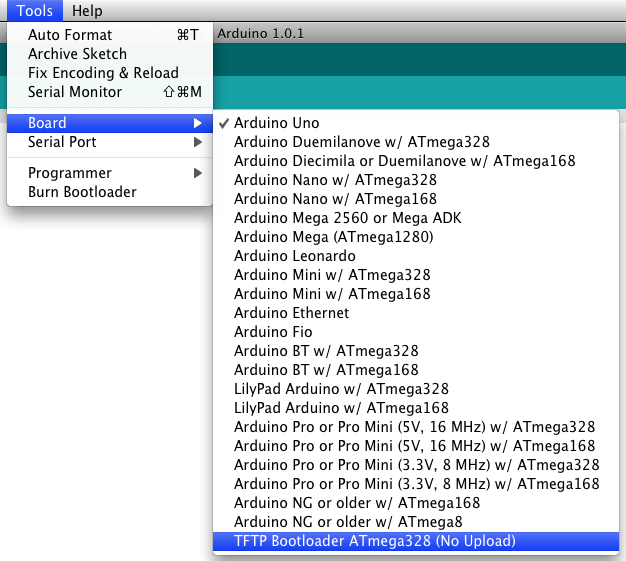Pick LilyPad Arduino w/ ATmega168
The width and height of the screenshot is (626, 561).
416,408
